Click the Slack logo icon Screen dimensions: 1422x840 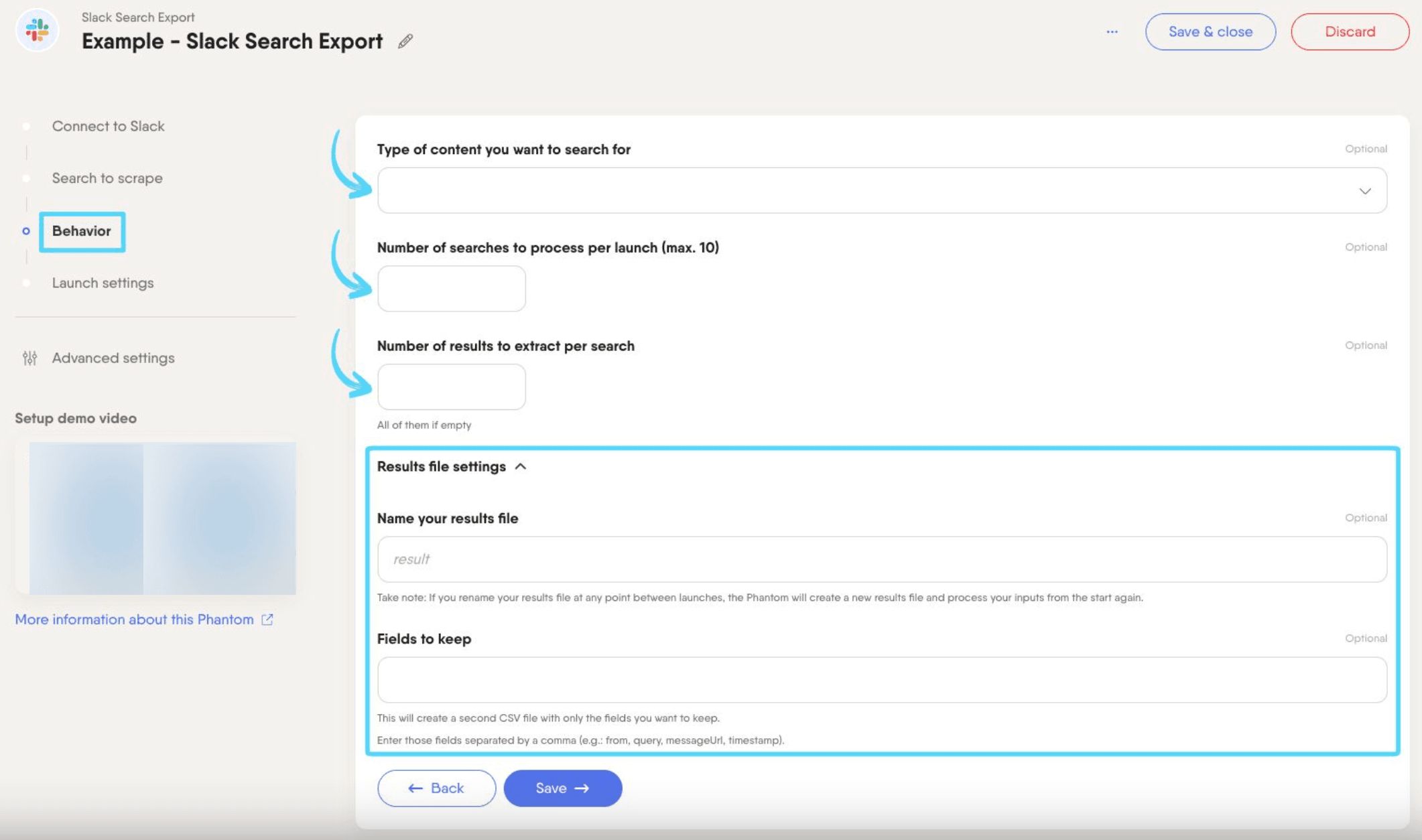point(37,30)
